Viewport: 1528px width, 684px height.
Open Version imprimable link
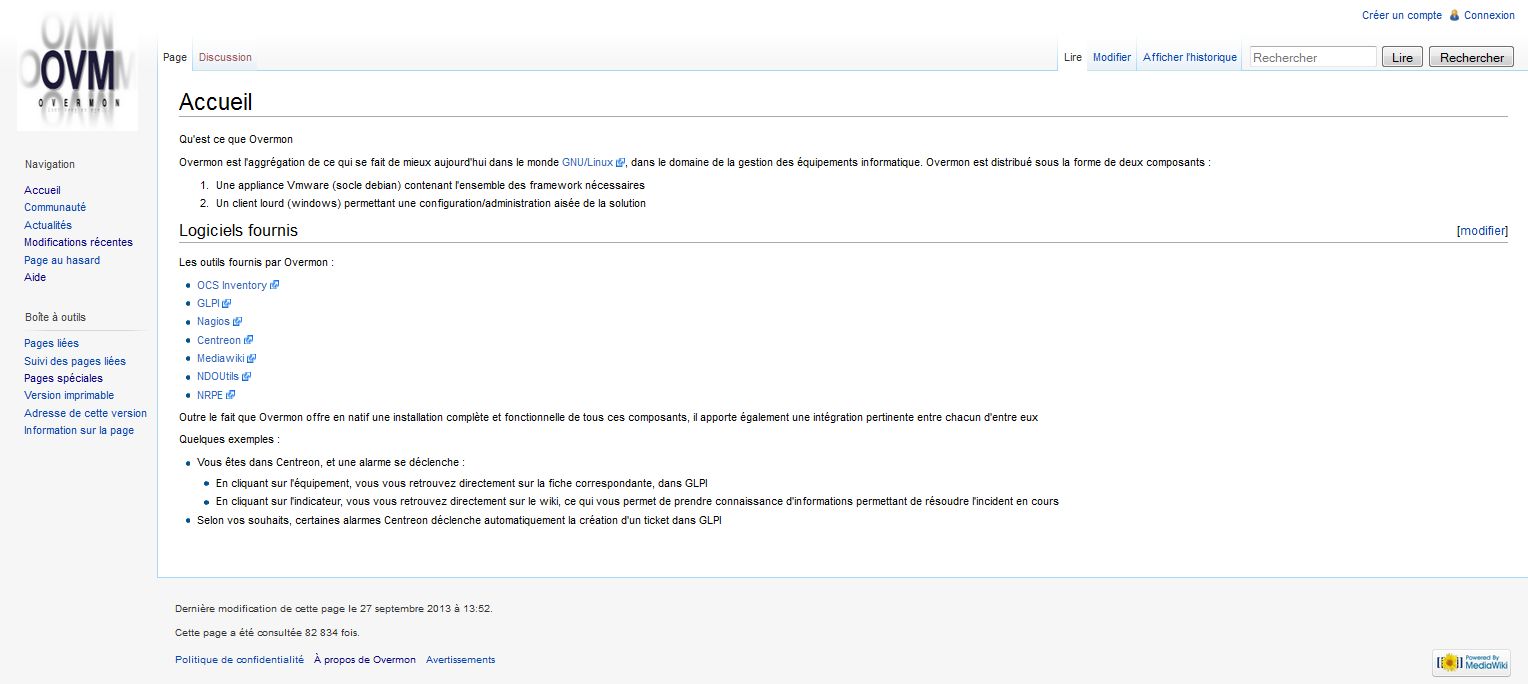(70, 395)
